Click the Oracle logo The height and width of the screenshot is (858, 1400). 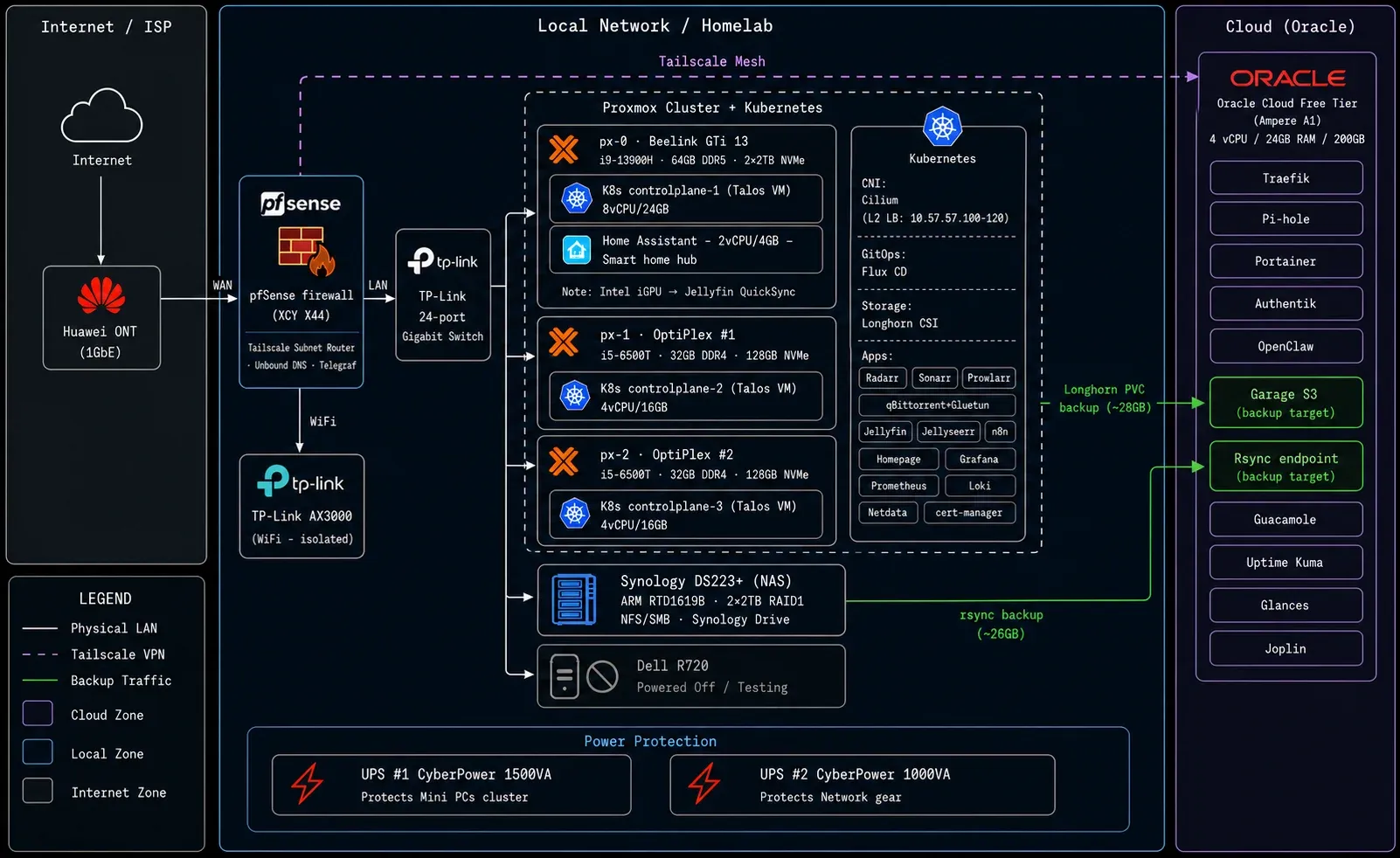coord(1287,78)
